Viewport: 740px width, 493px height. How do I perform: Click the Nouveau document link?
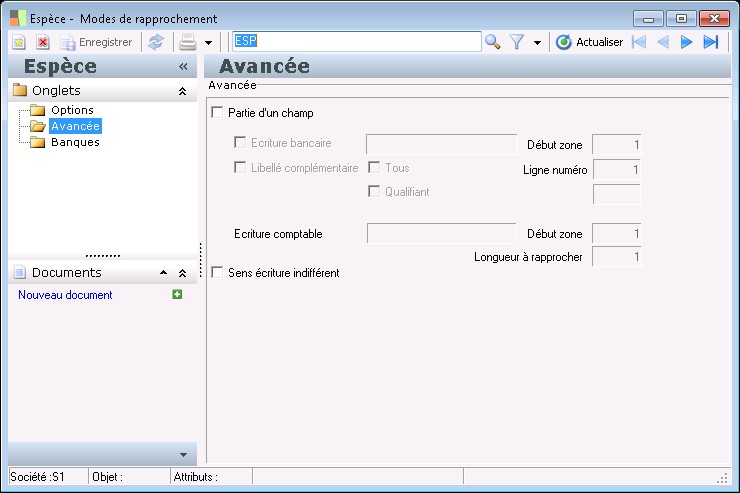[65, 295]
